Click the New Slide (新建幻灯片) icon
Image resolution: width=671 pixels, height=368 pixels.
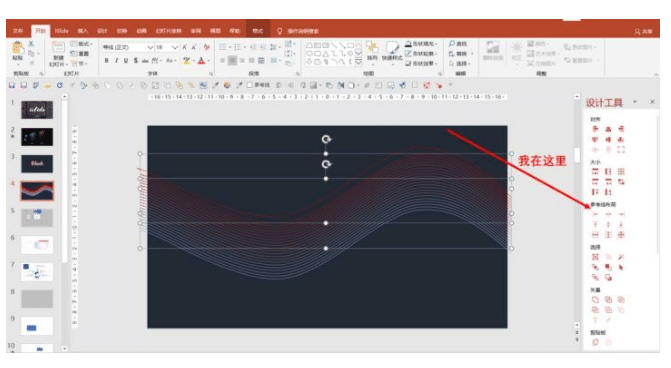click(x=58, y=53)
